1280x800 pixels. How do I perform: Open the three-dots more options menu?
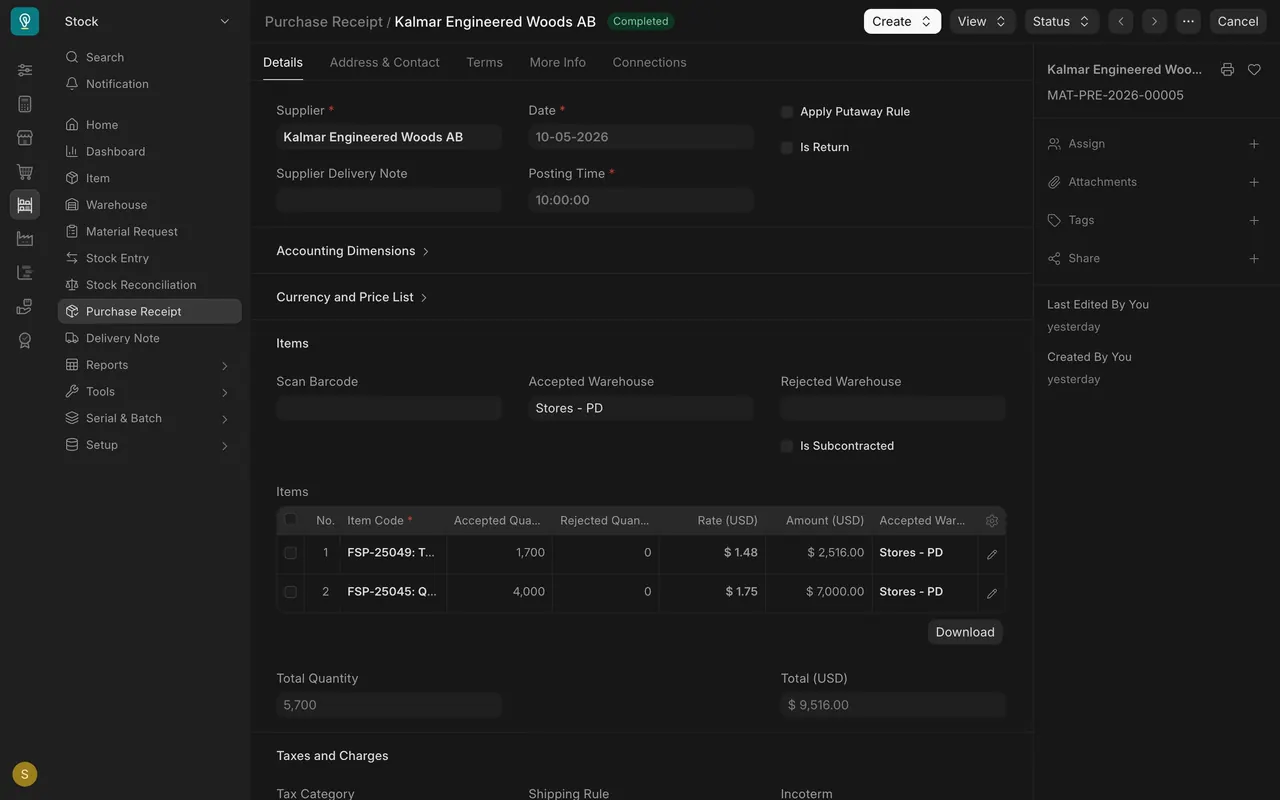point(1188,21)
